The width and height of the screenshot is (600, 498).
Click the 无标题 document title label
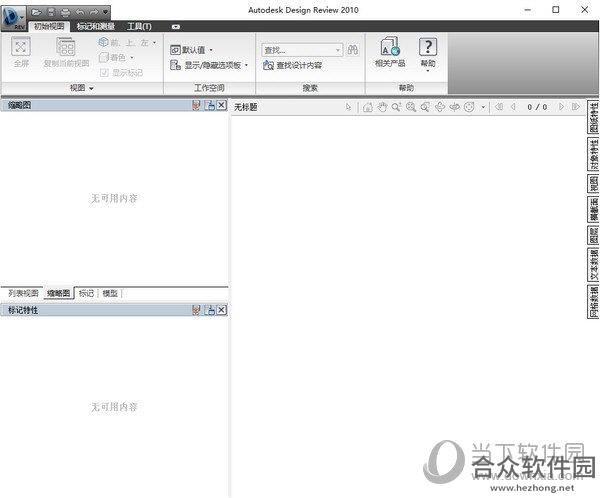(245, 107)
